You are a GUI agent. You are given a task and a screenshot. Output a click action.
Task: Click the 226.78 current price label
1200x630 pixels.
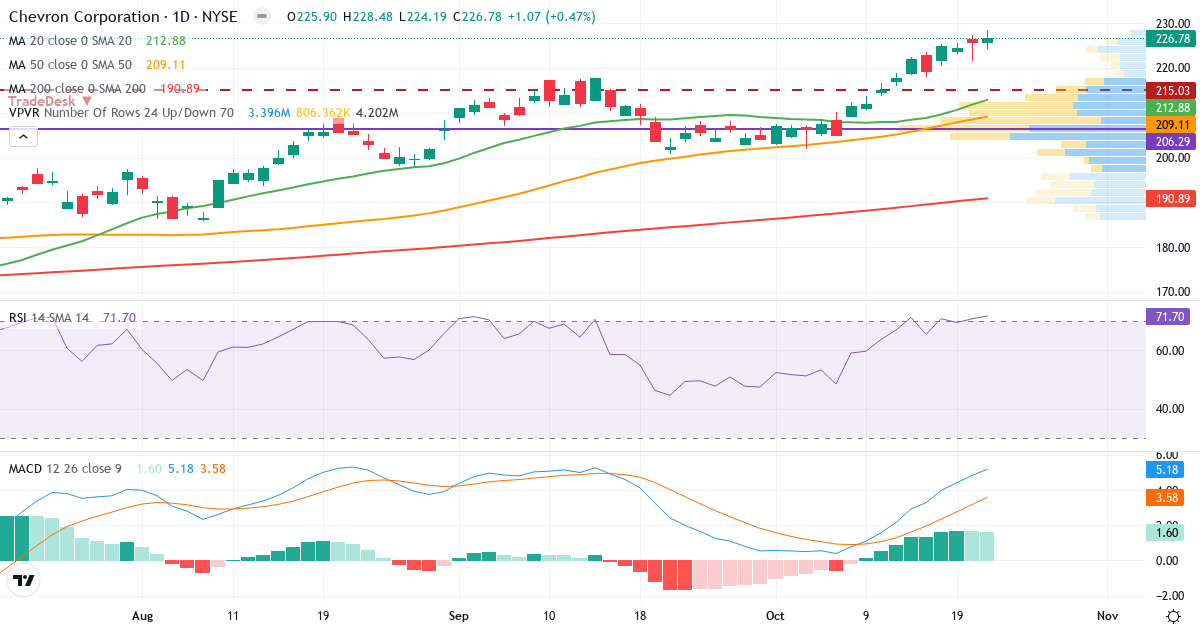1172,39
